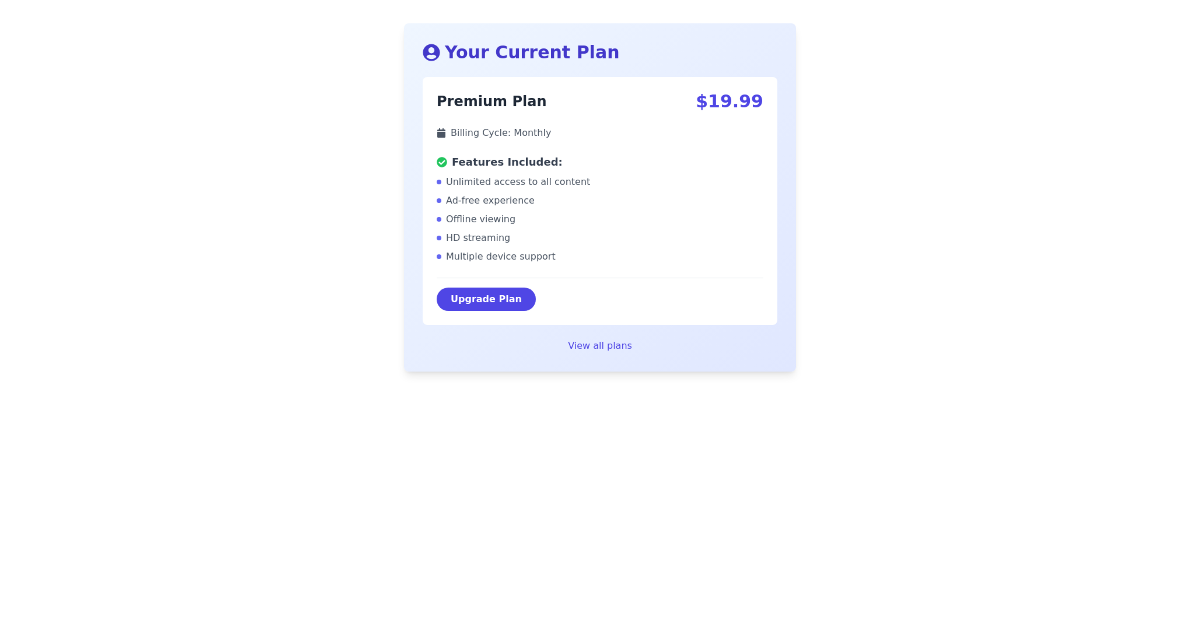Open the View all plans link
1200x630 pixels.
tap(599, 345)
